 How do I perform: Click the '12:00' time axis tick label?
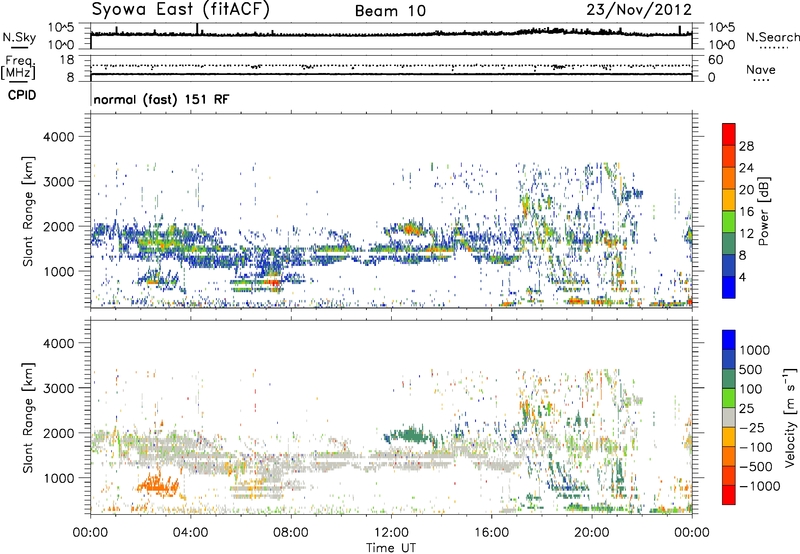tap(391, 533)
